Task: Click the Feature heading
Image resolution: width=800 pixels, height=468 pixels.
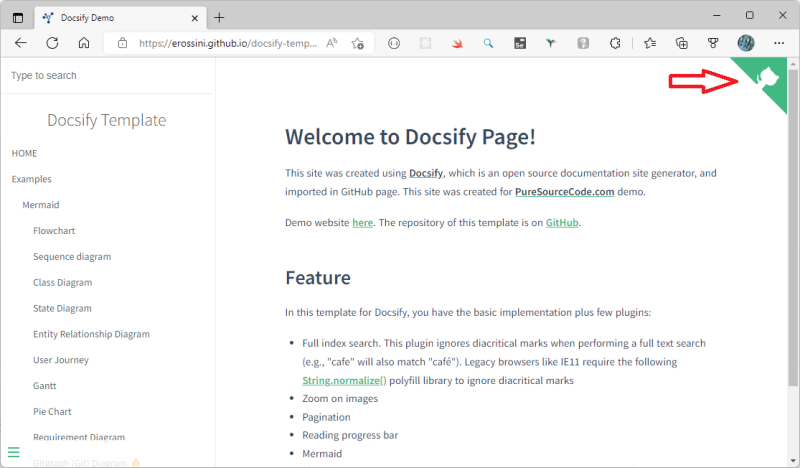Action: pyautogui.click(x=318, y=278)
